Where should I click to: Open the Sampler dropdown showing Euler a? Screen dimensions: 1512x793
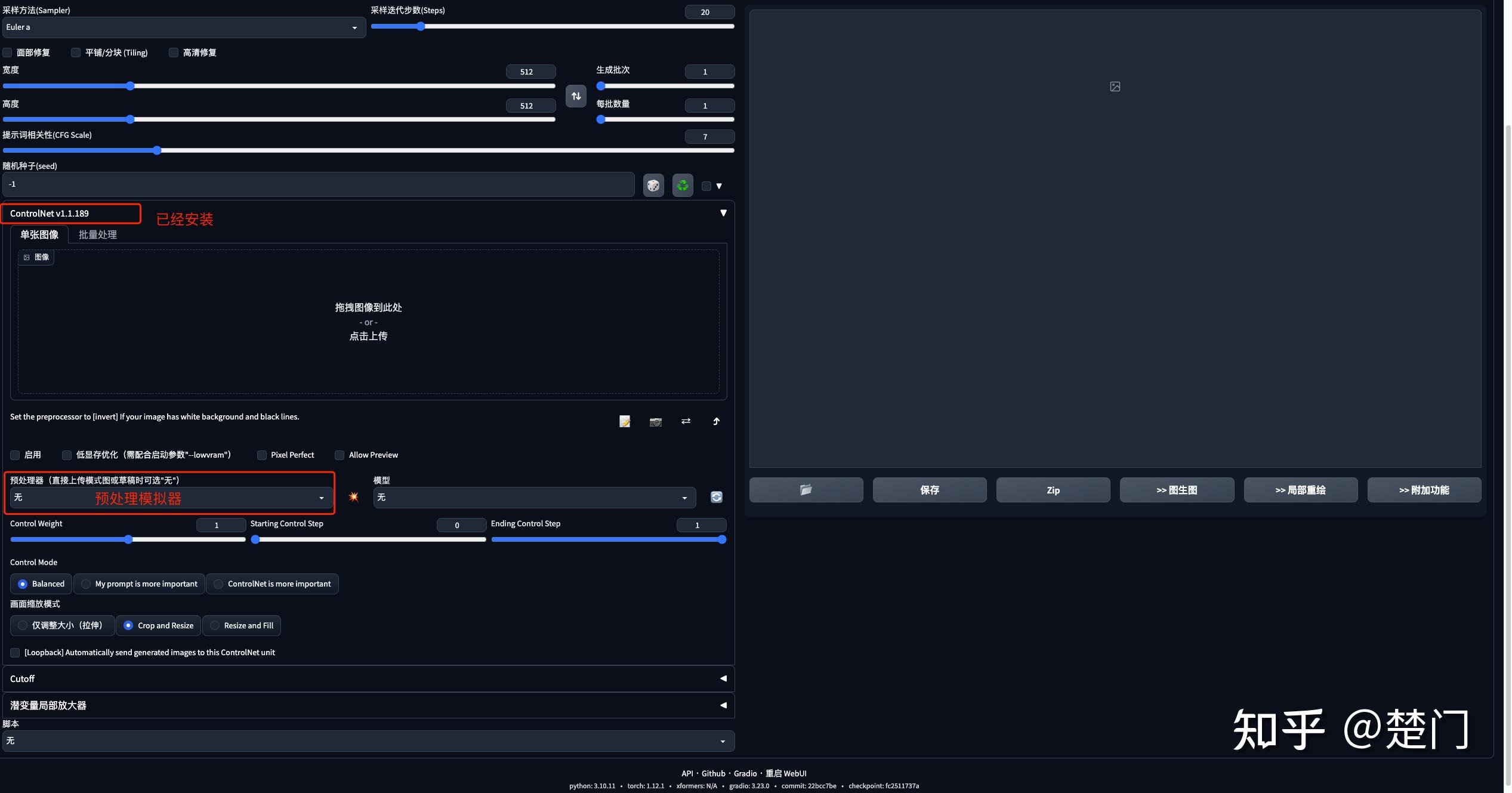pos(183,27)
